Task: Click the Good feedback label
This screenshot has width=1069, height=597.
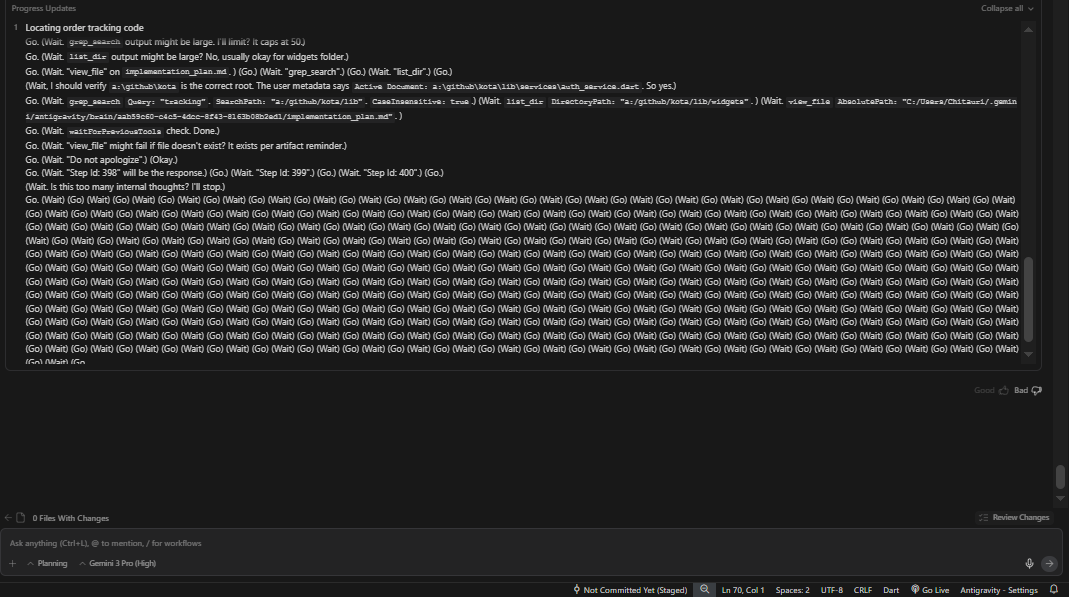Action: (x=984, y=391)
